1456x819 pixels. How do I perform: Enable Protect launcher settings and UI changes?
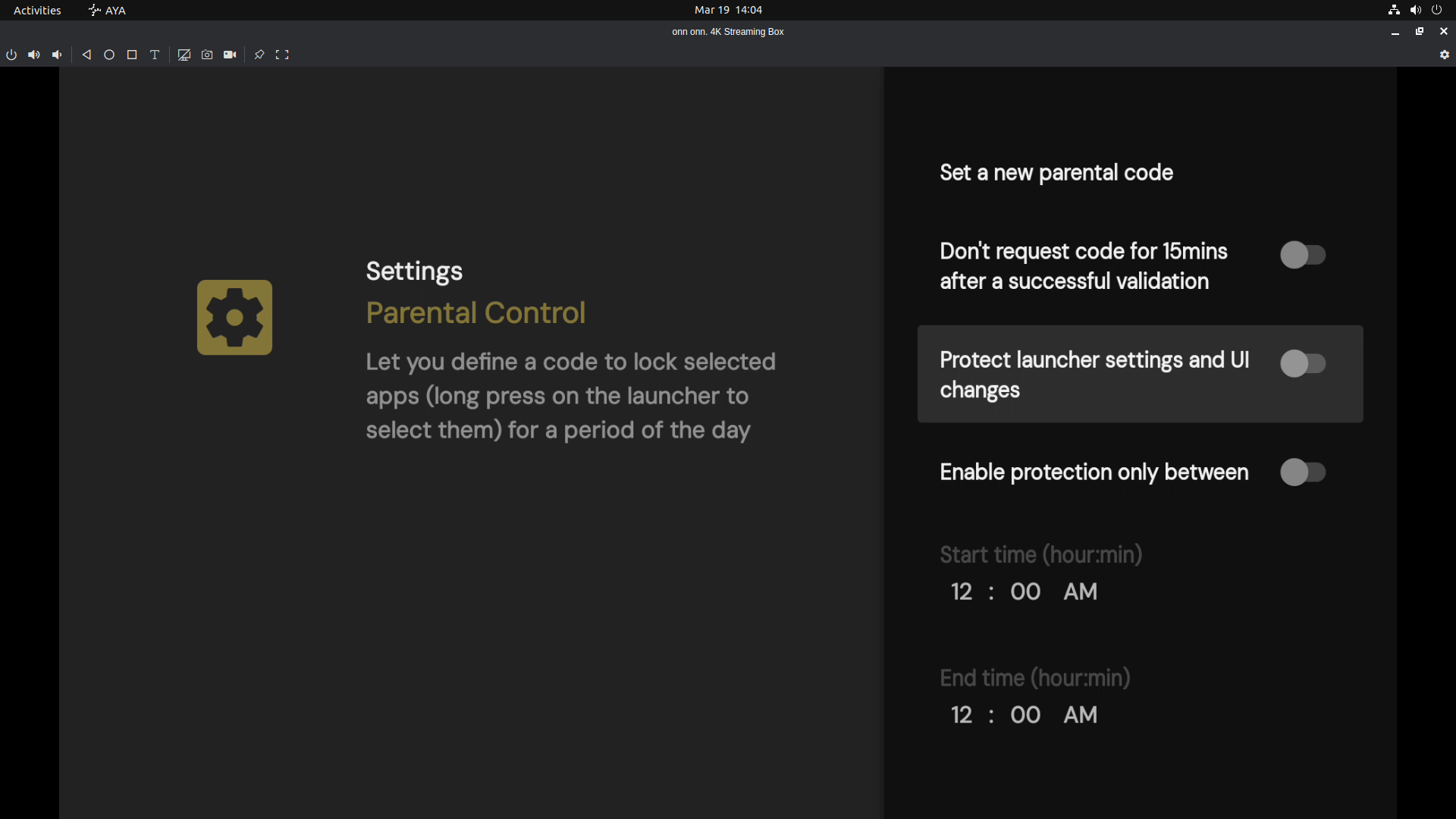coord(1303,363)
